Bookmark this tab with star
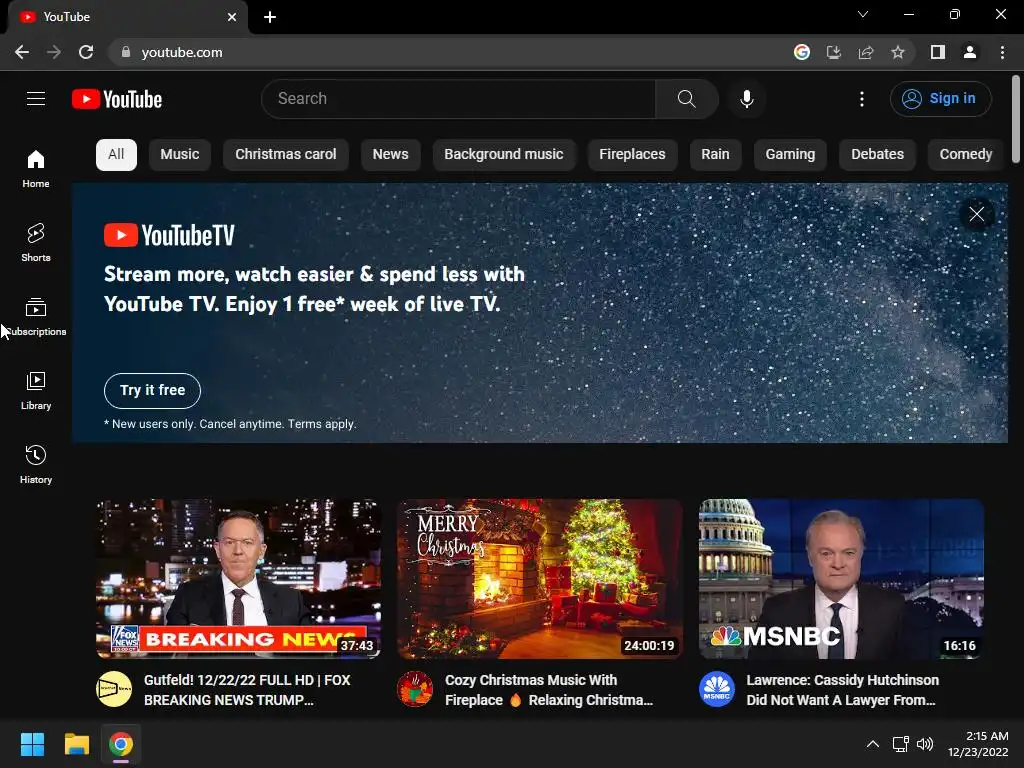1024x768 pixels. click(x=898, y=52)
